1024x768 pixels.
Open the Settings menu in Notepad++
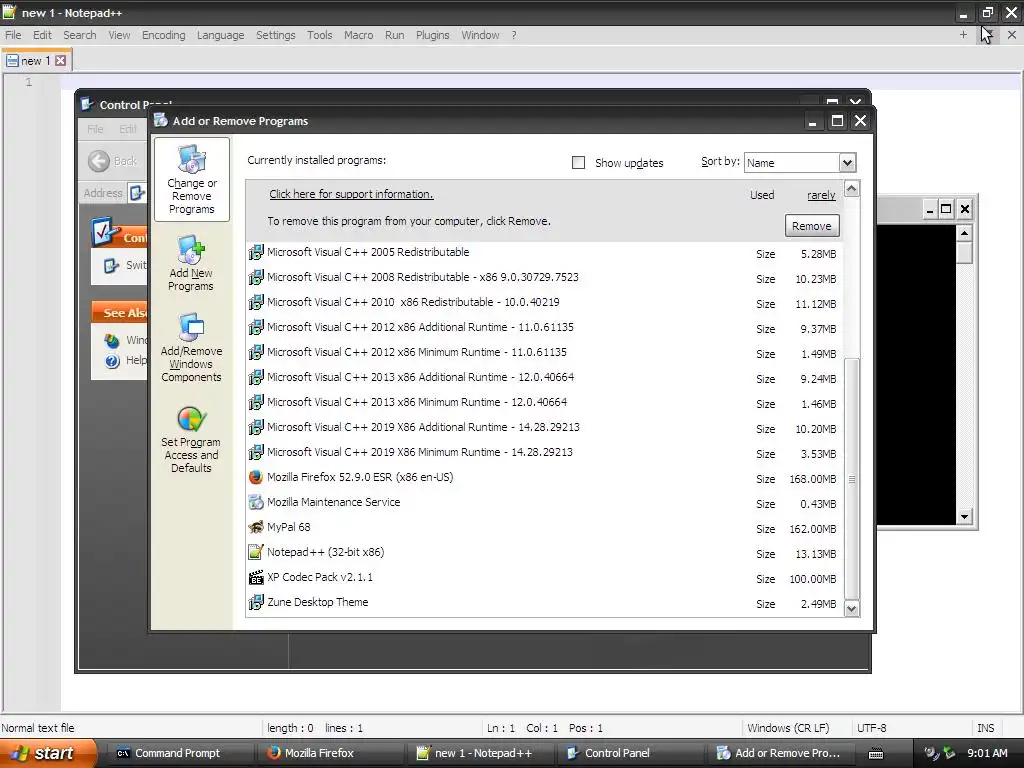pyautogui.click(x=276, y=35)
